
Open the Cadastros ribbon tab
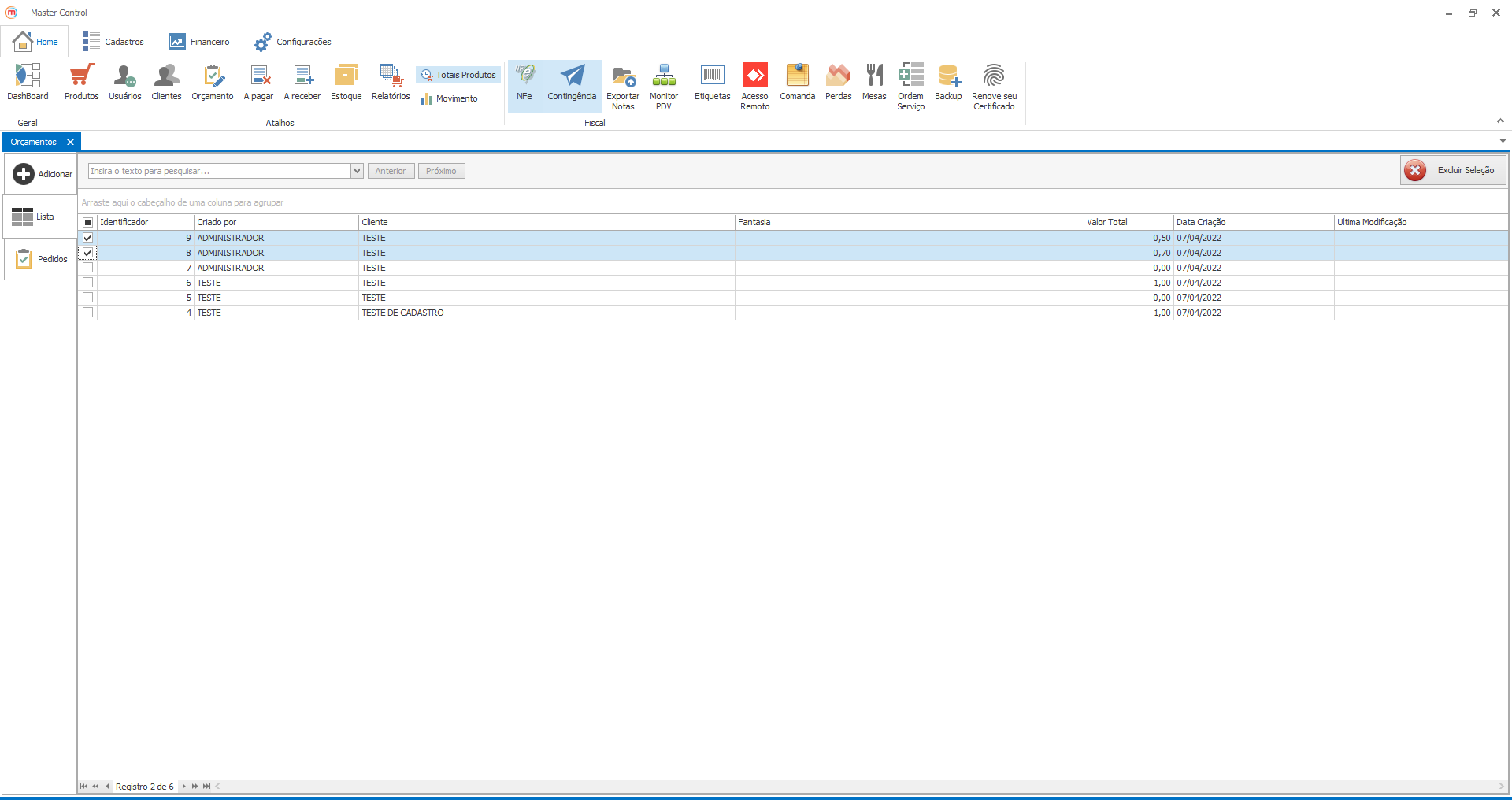click(x=113, y=42)
